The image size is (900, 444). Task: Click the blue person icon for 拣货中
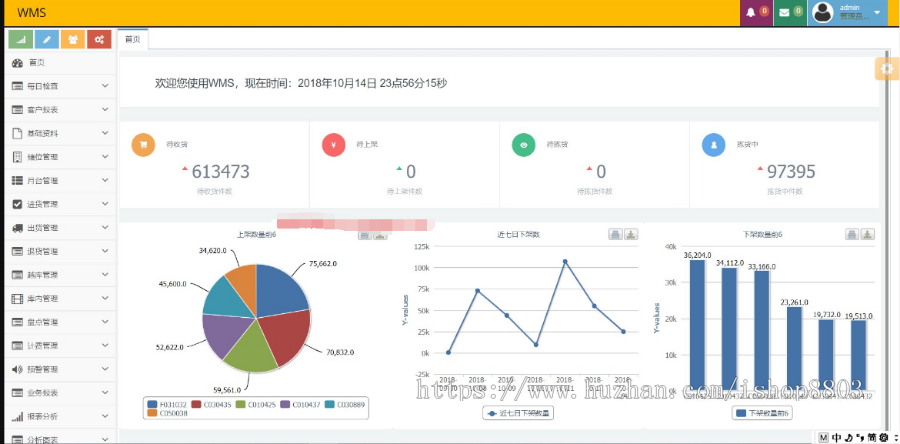(713, 145)
